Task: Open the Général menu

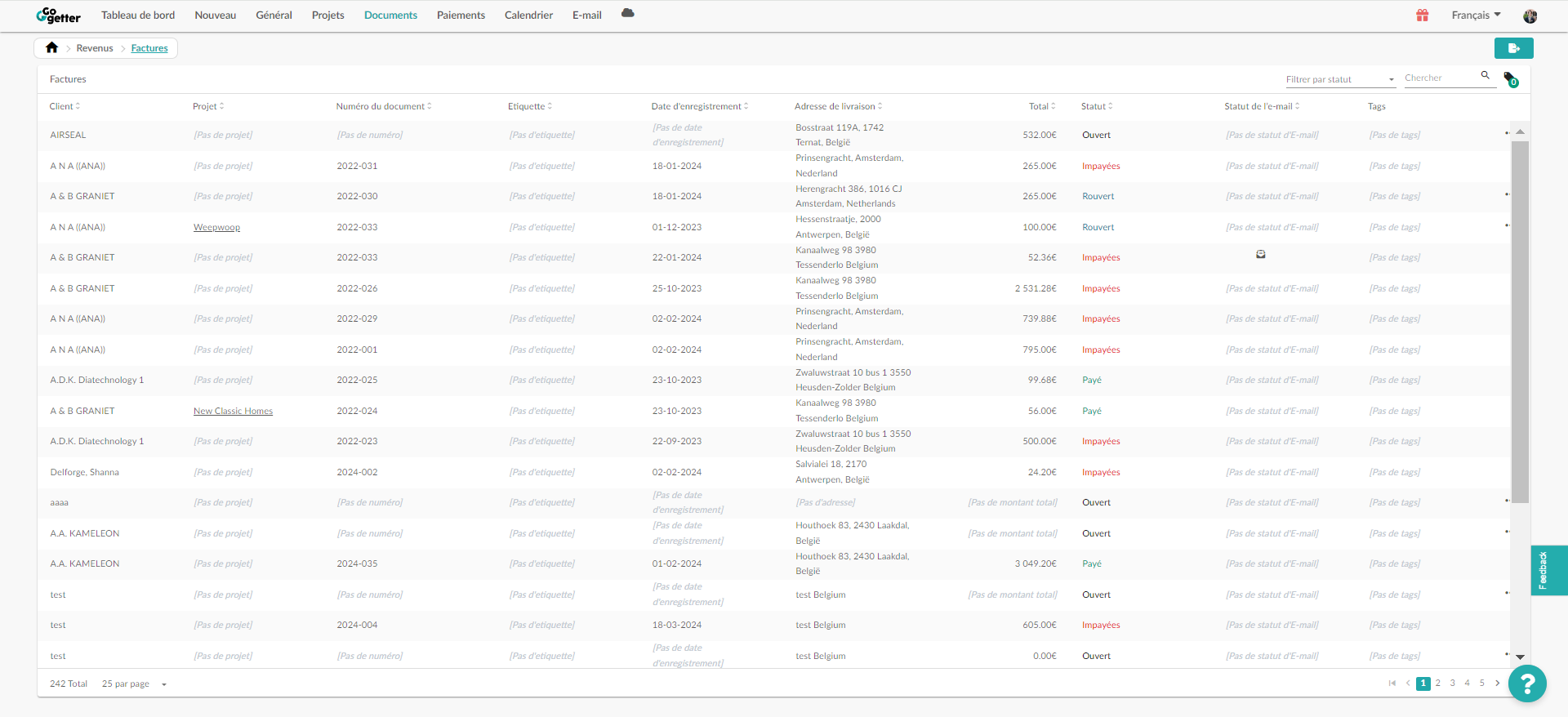Action: 274,15
